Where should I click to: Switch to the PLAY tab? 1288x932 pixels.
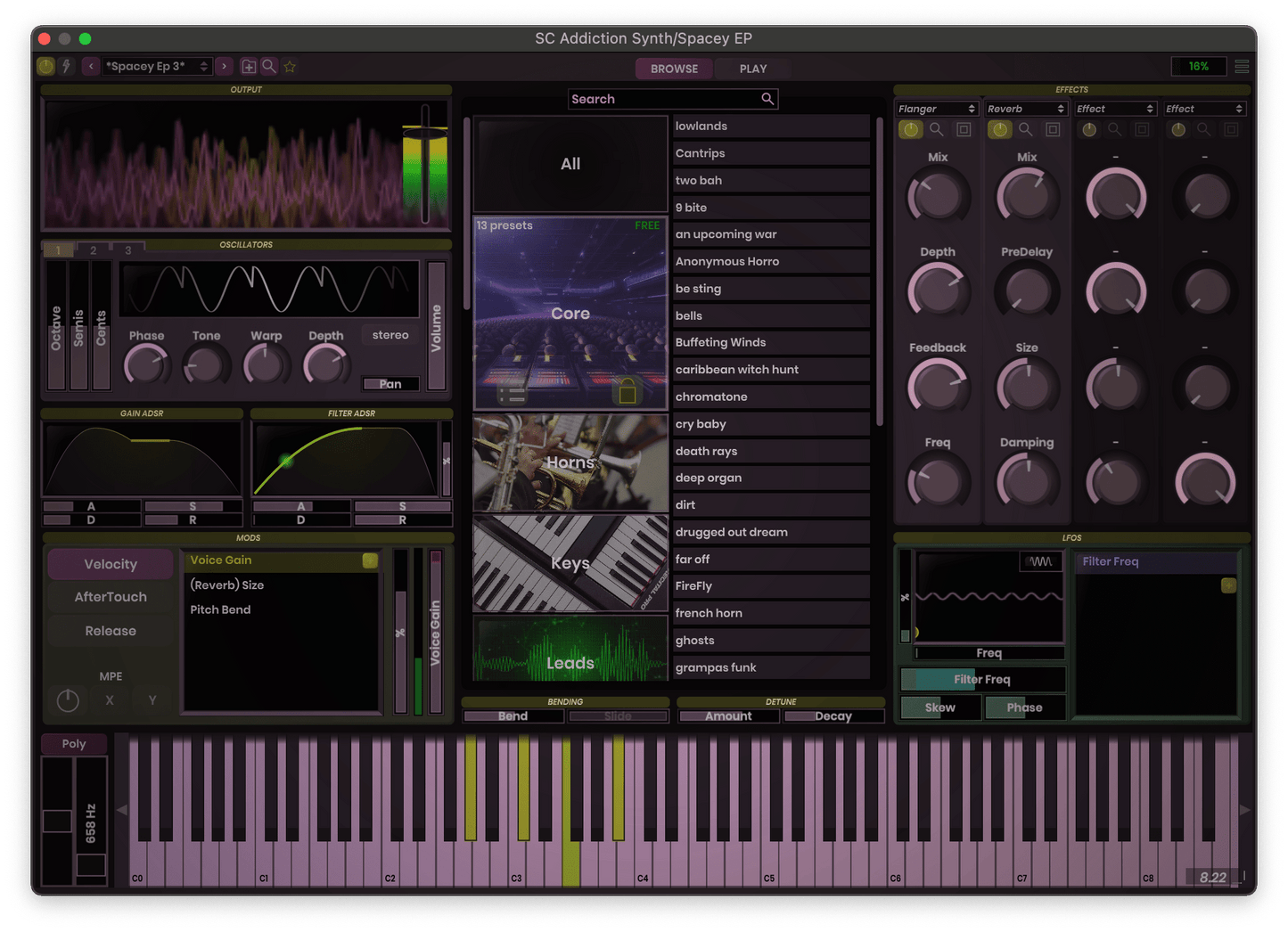tap(751, 69)
